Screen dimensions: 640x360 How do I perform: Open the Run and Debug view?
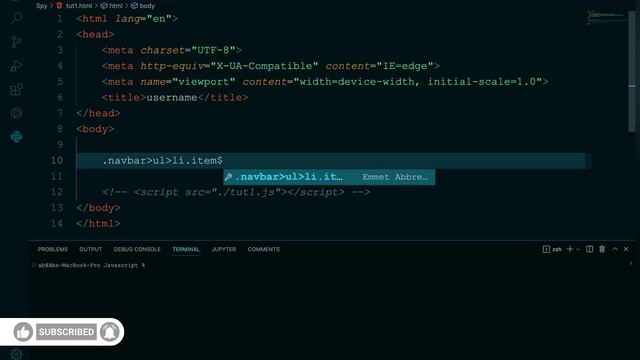(16, 66)
